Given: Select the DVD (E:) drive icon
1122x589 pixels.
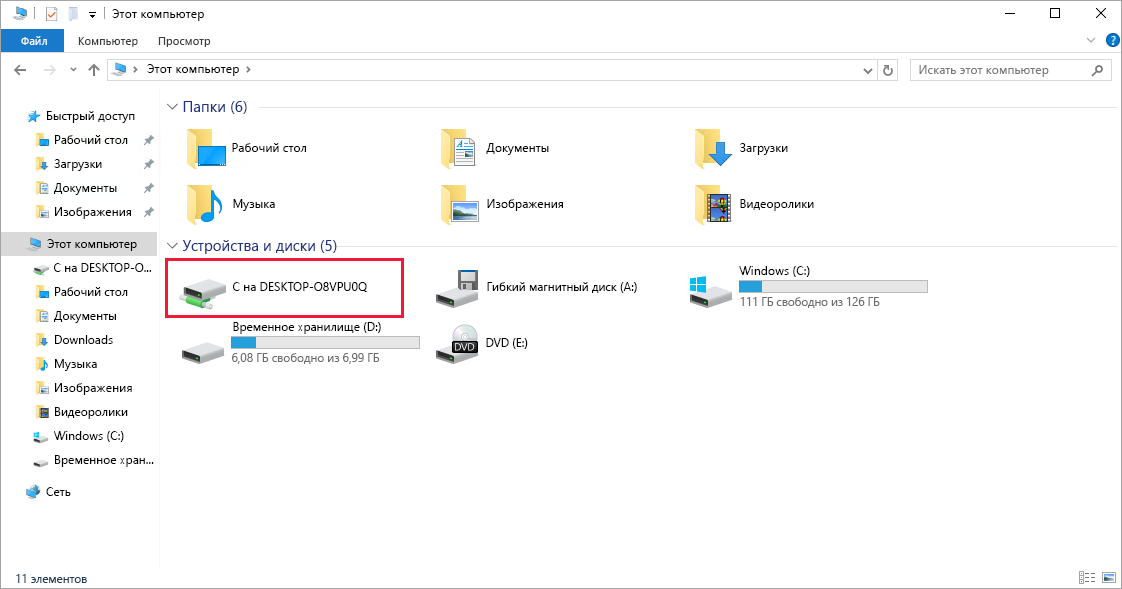Looking at the screenshot, I should click(457, 344).
